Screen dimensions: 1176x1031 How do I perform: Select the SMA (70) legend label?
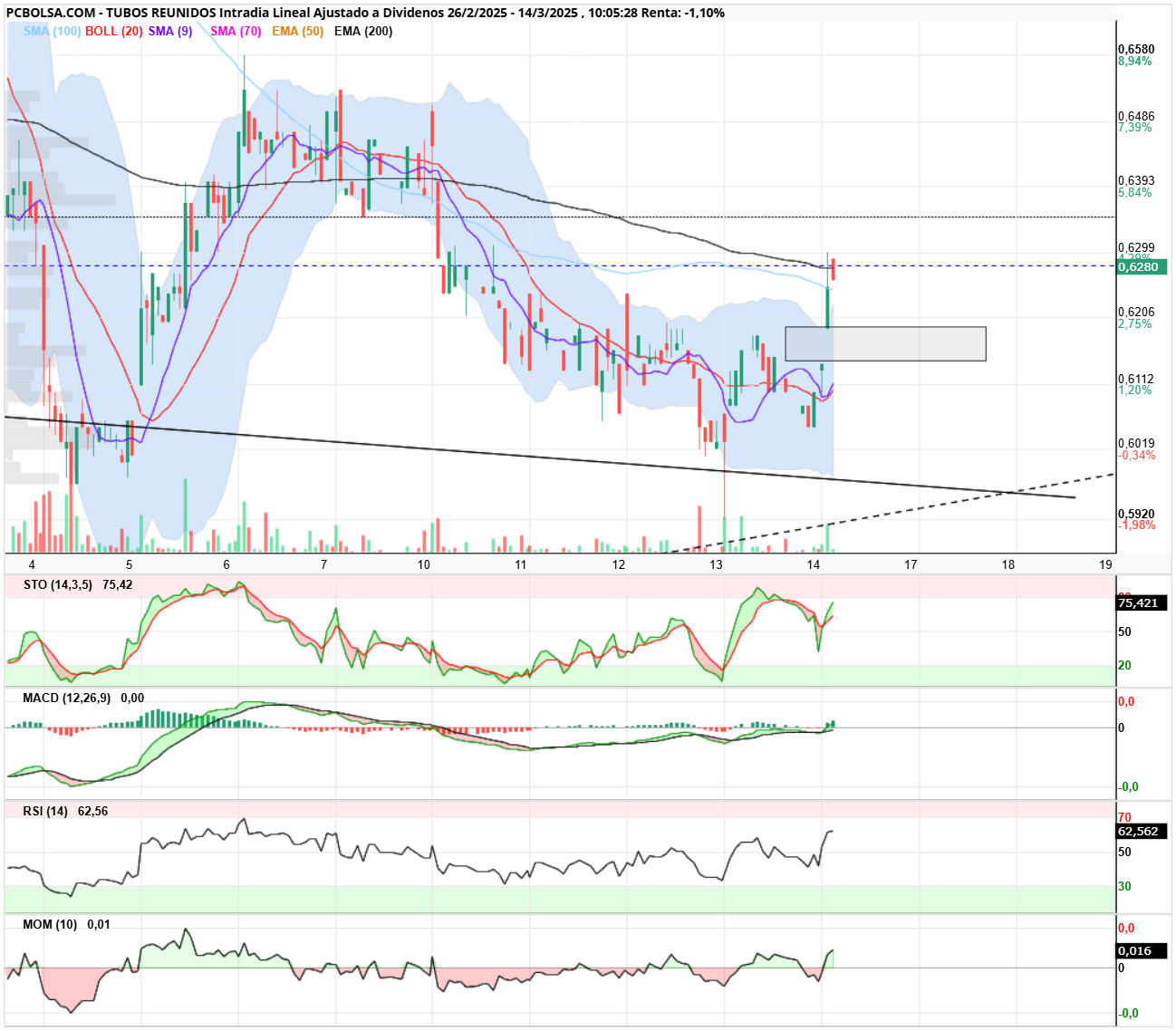[x=236, y=31]
